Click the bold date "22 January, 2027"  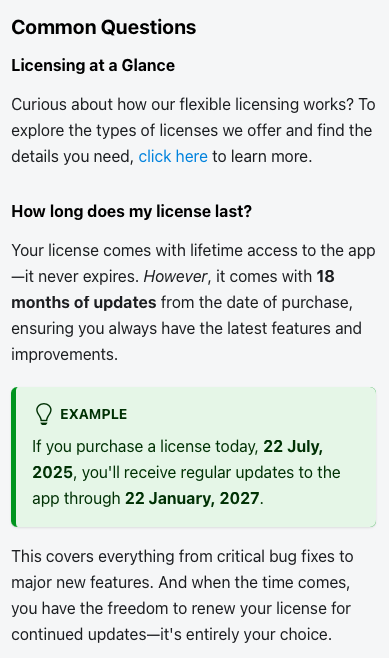click(192, 499)
